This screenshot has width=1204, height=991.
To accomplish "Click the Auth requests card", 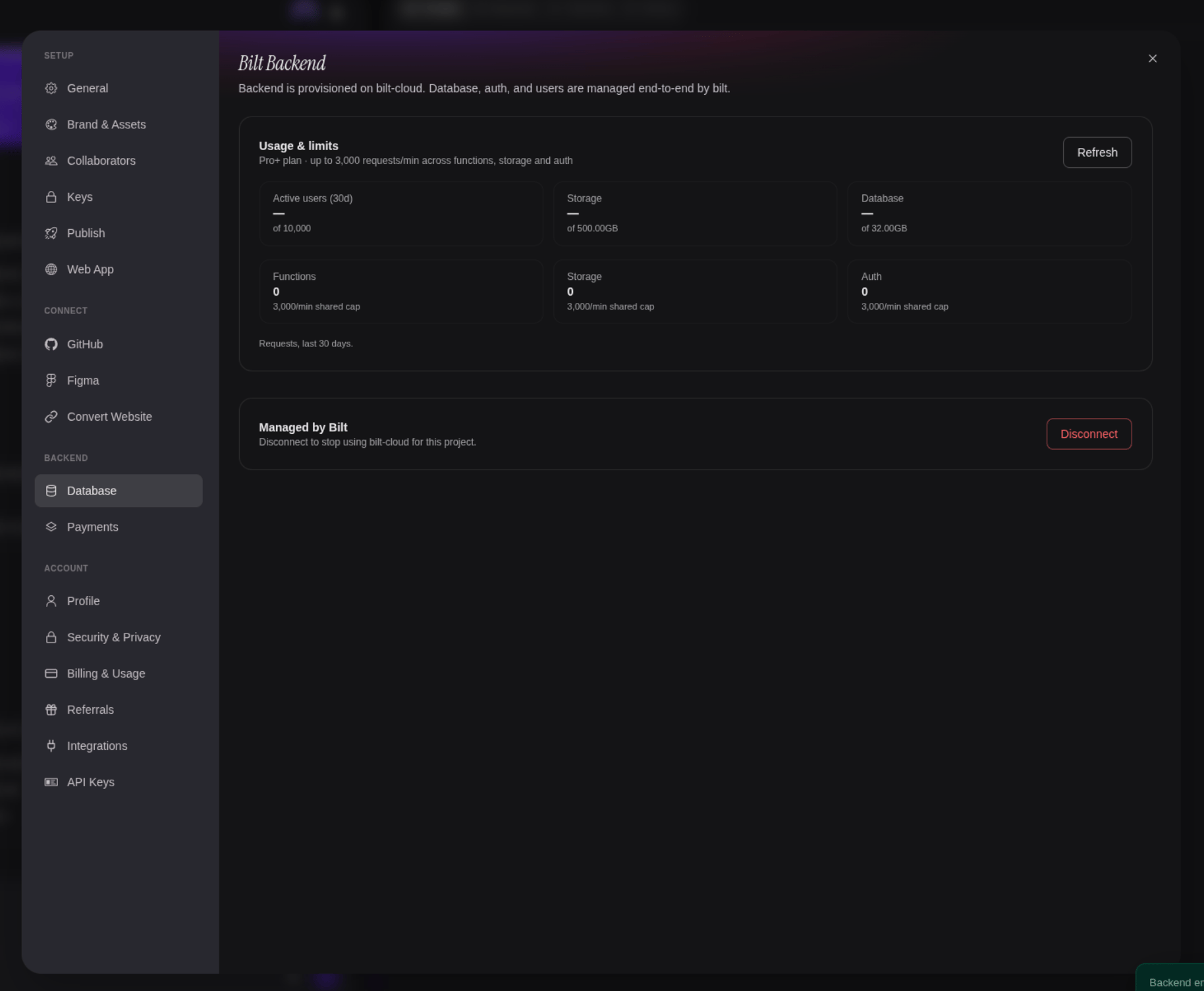I will tap(989, 292).
